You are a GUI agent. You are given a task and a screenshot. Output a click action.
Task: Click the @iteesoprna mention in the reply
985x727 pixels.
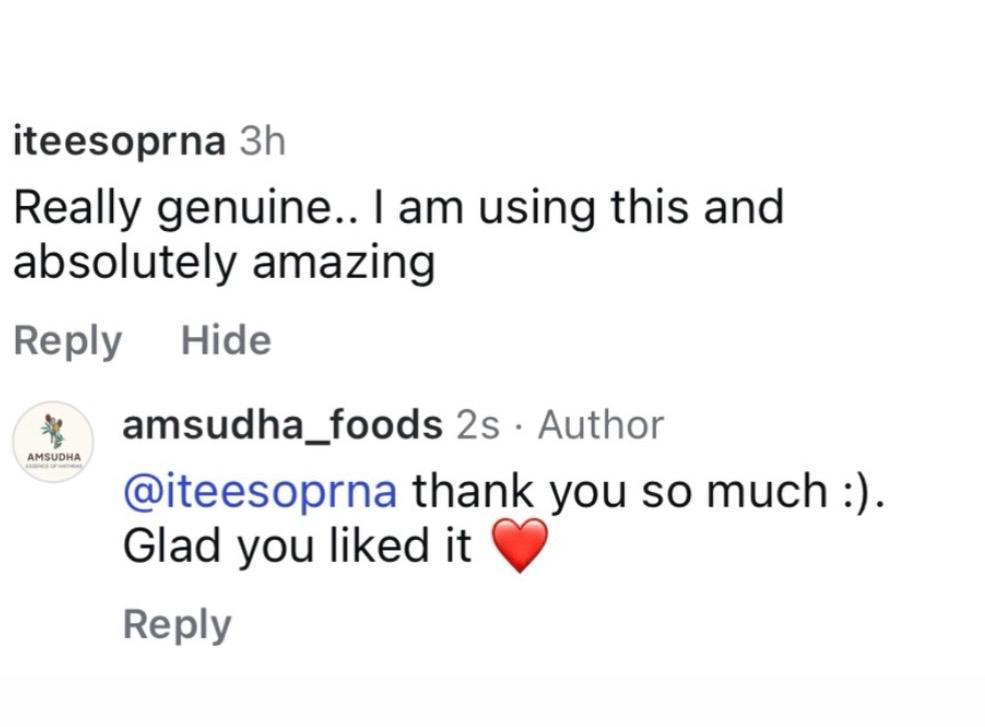(x=260, y=491)
